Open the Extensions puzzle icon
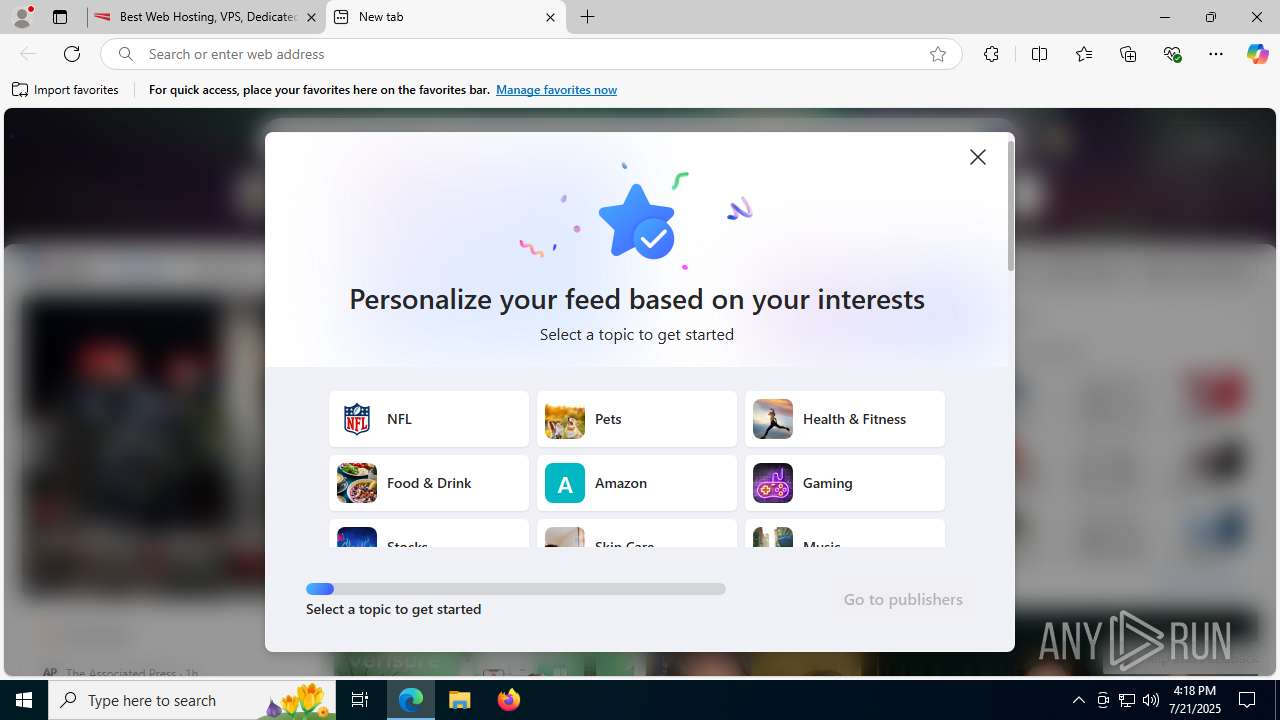 [991, 54]
